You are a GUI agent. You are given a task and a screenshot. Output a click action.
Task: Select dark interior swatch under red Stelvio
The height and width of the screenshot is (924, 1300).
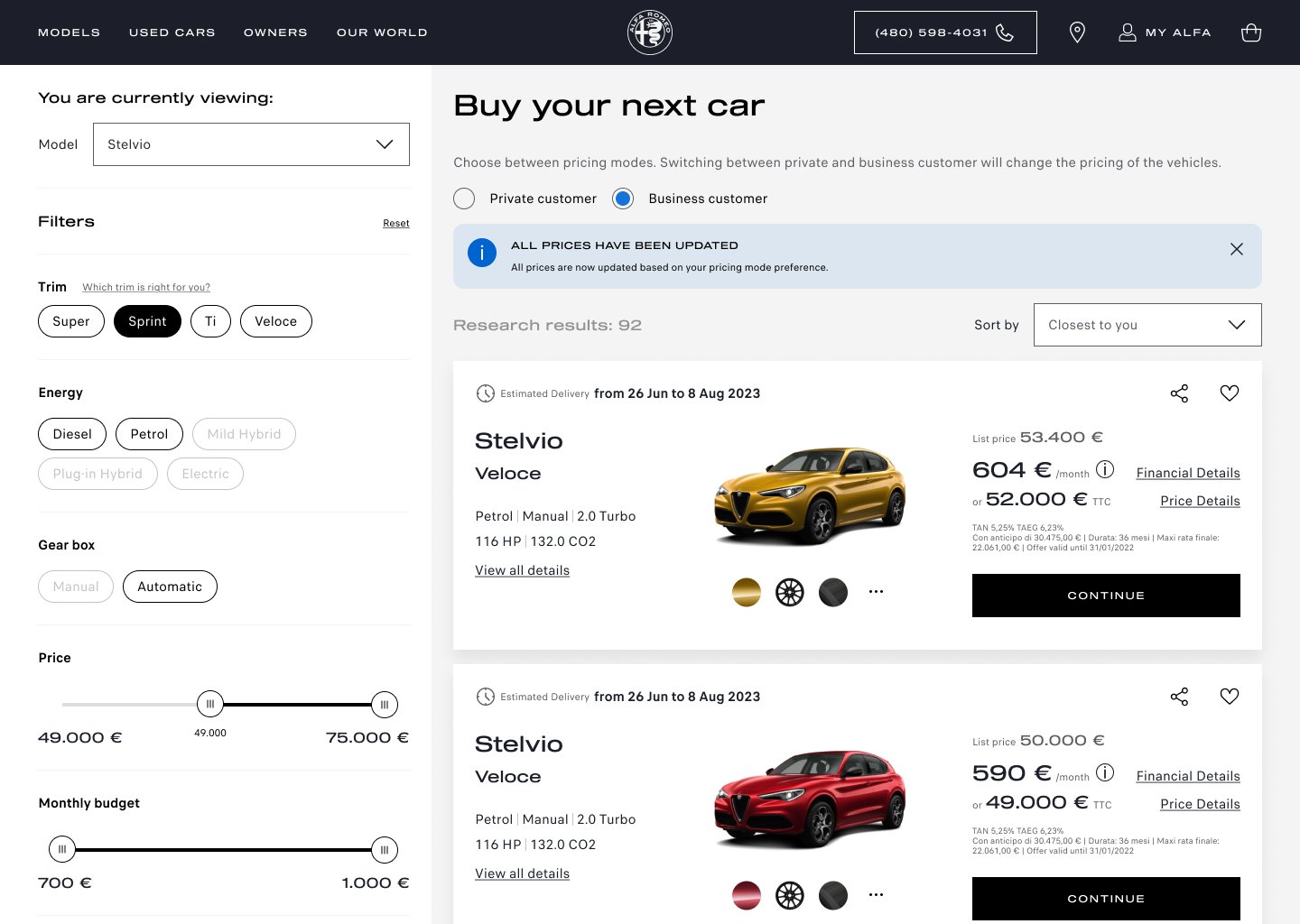click(833, 895)
